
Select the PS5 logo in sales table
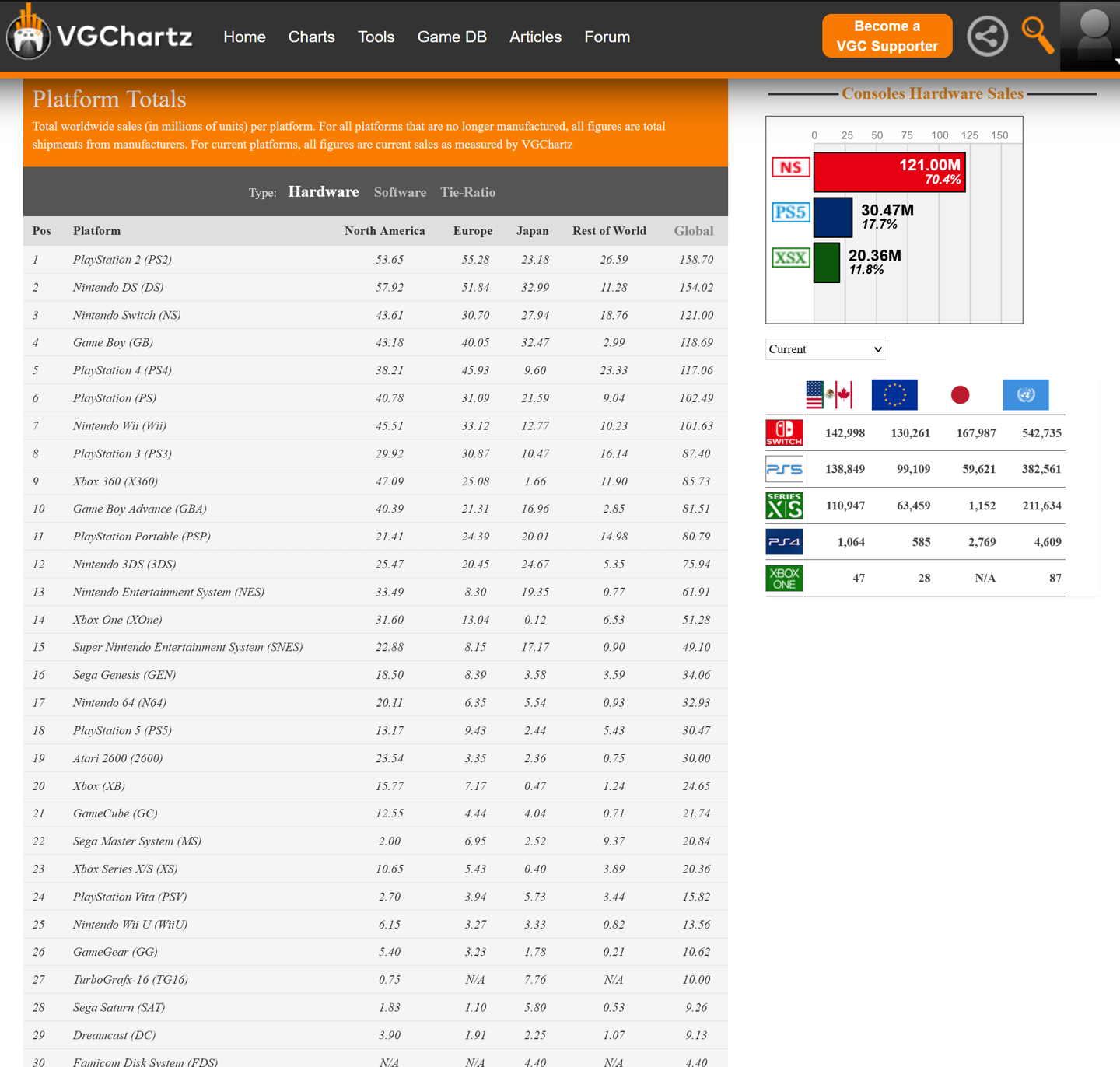784,469
